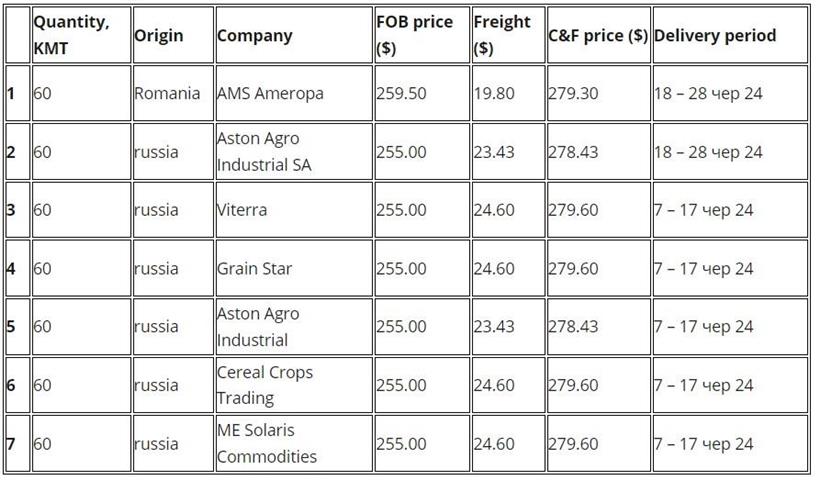Click the ME Solaris Commodities cell
Viewport: 820px width, 480px height.
pyautogui.click(x=267, y=443)
